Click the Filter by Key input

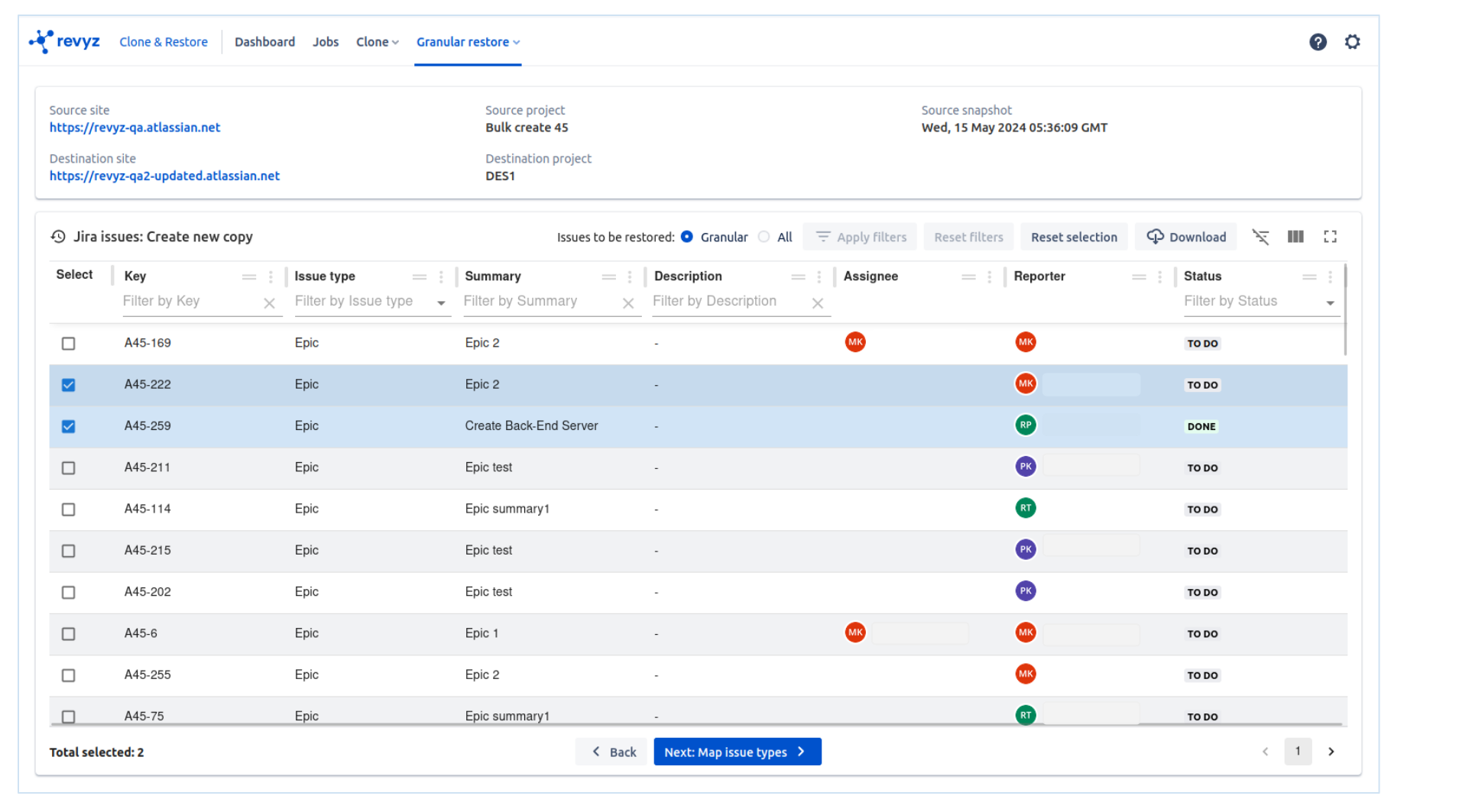coord(191,301)
